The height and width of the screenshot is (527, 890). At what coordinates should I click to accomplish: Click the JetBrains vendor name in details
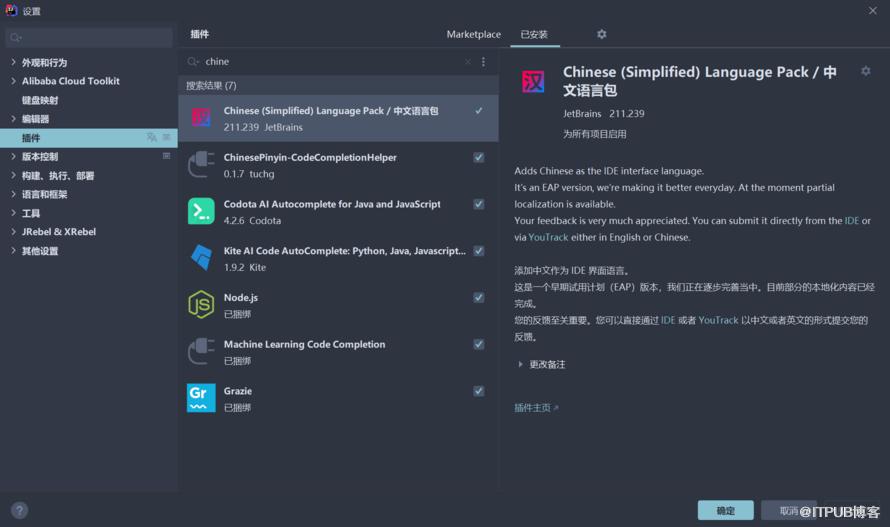582,114
